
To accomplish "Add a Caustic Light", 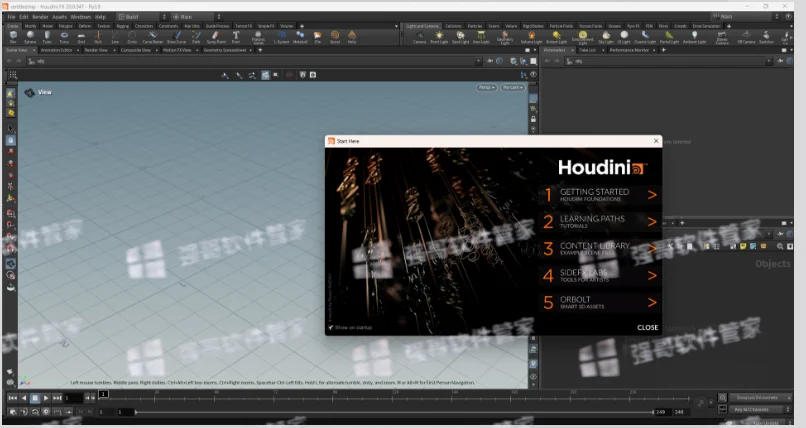I will (x=645, y=37).
